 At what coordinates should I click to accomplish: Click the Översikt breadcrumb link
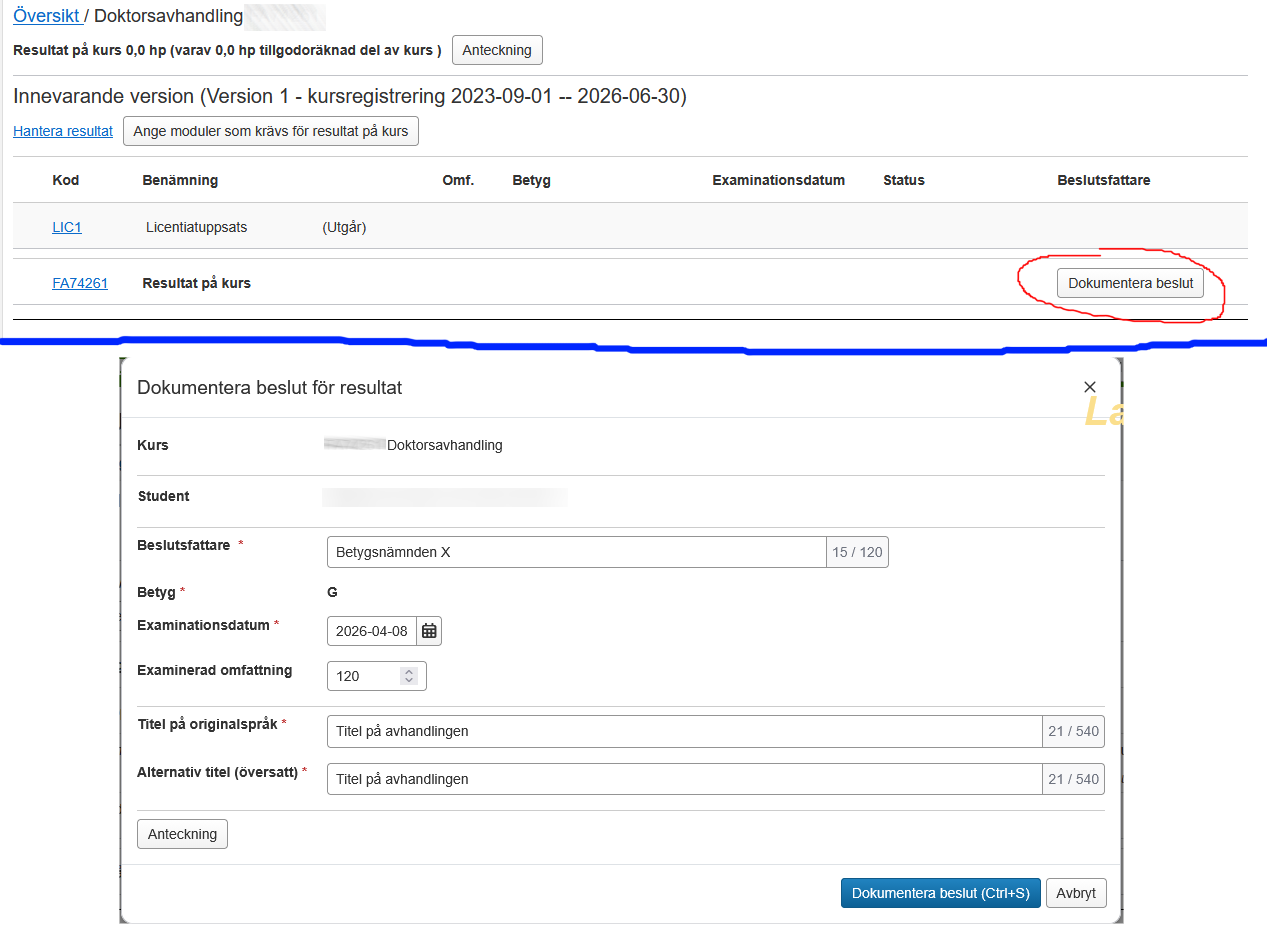click(46, 17)
